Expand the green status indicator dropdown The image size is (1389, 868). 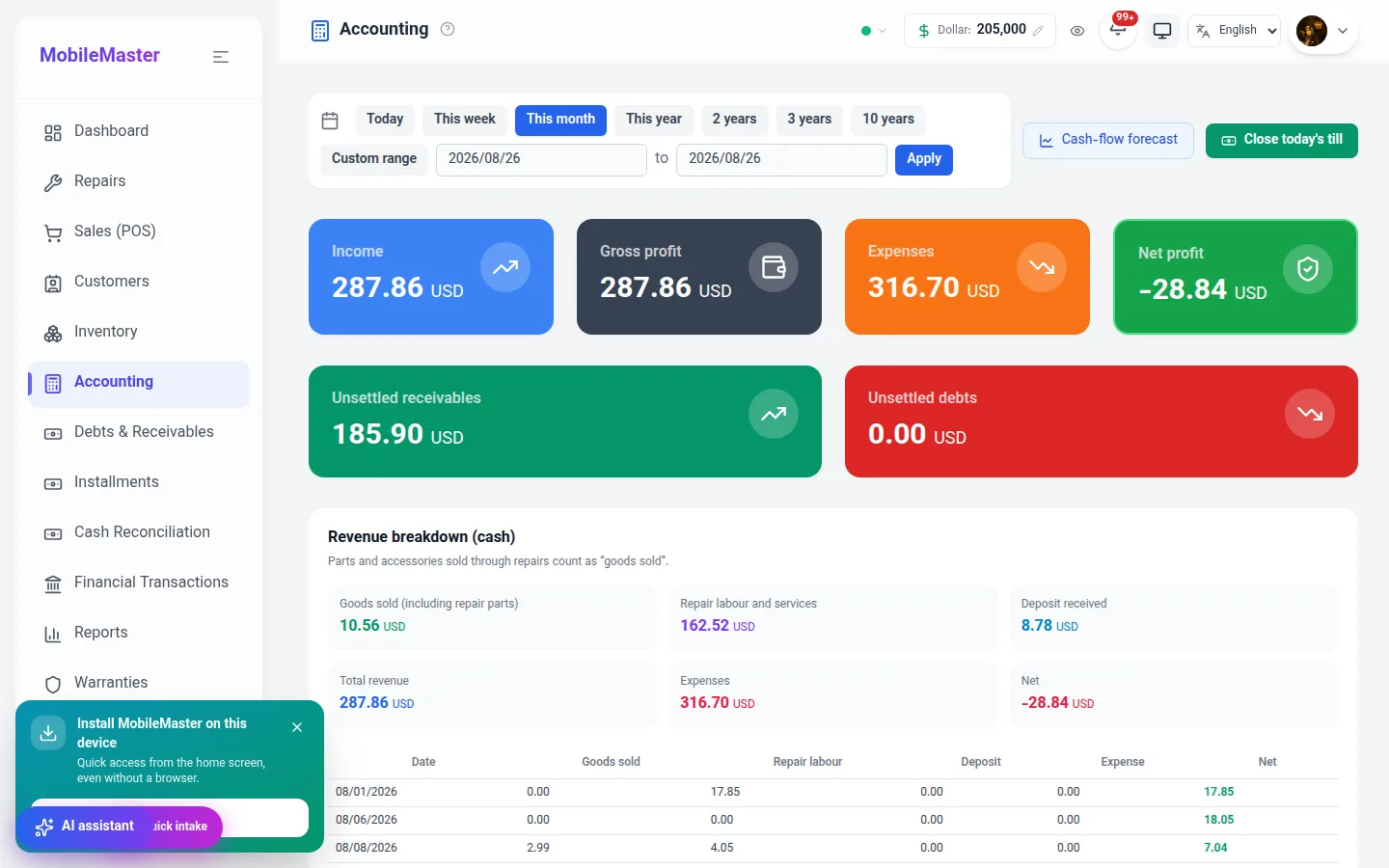873,31
